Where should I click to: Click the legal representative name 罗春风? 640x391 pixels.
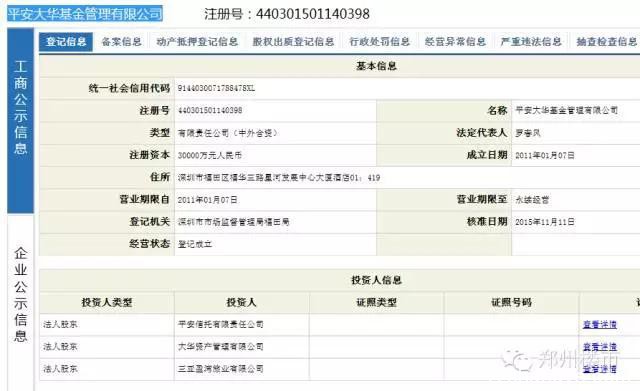click(x=528, y=133)
